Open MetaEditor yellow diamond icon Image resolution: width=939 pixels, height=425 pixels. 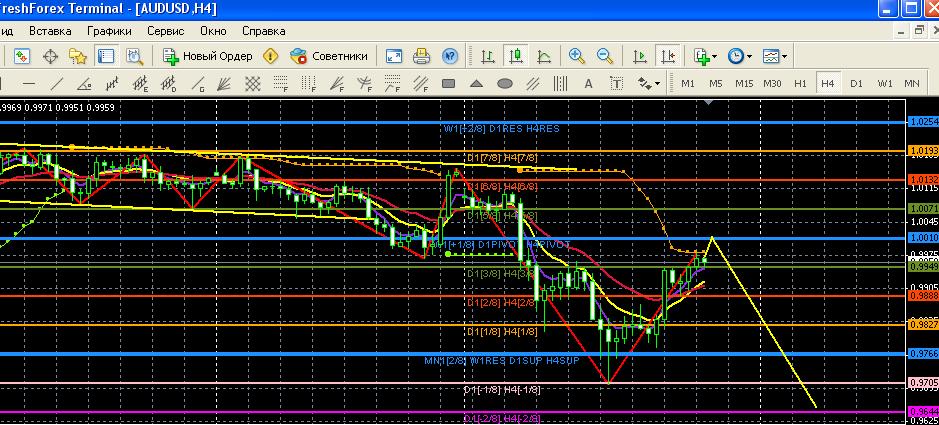[271, 56]
